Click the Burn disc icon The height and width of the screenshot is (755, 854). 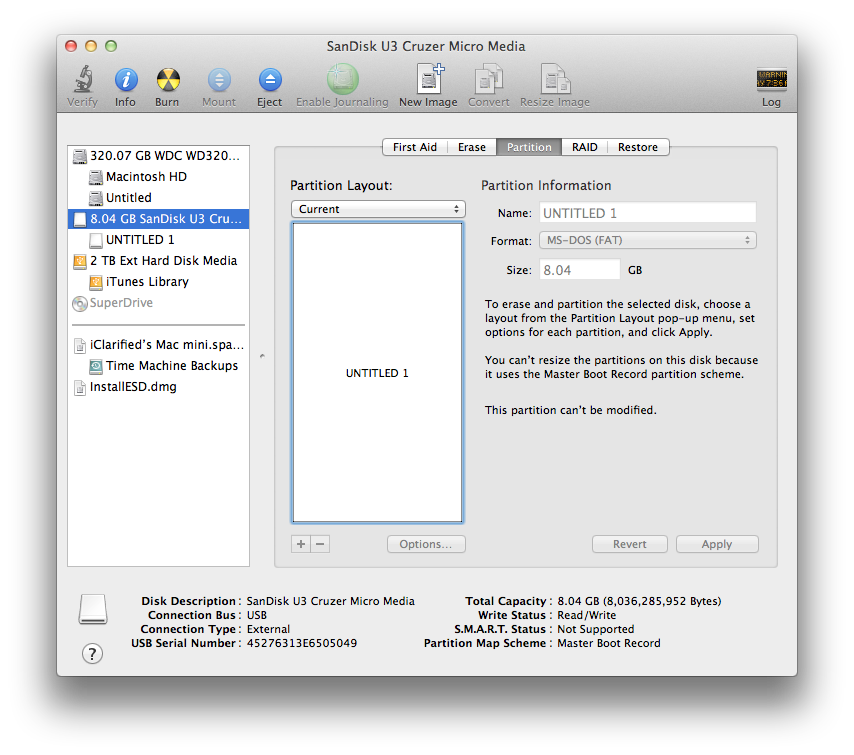point(167,81)
